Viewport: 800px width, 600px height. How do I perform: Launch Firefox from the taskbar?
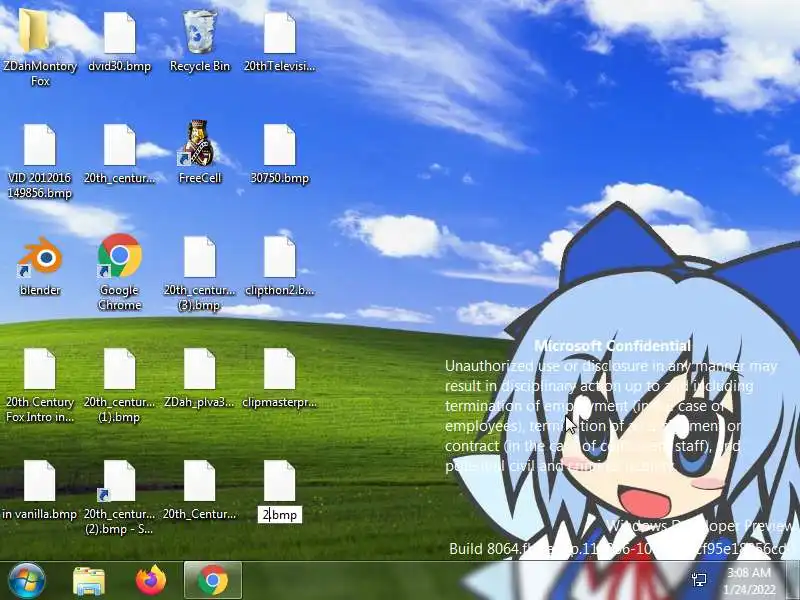[151, 581]
